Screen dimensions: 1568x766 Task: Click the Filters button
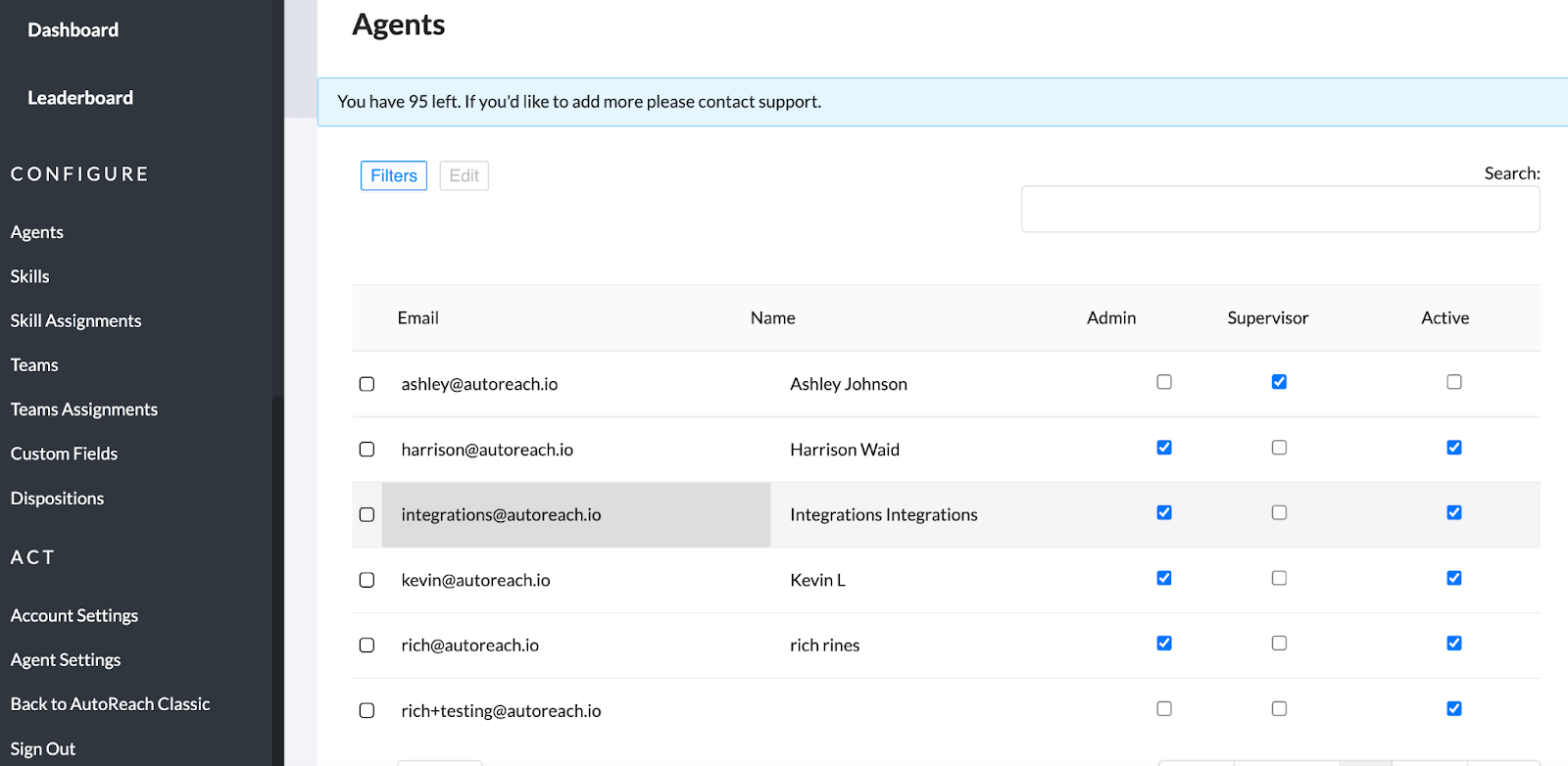pyautogui.click(x=394, y=175)
